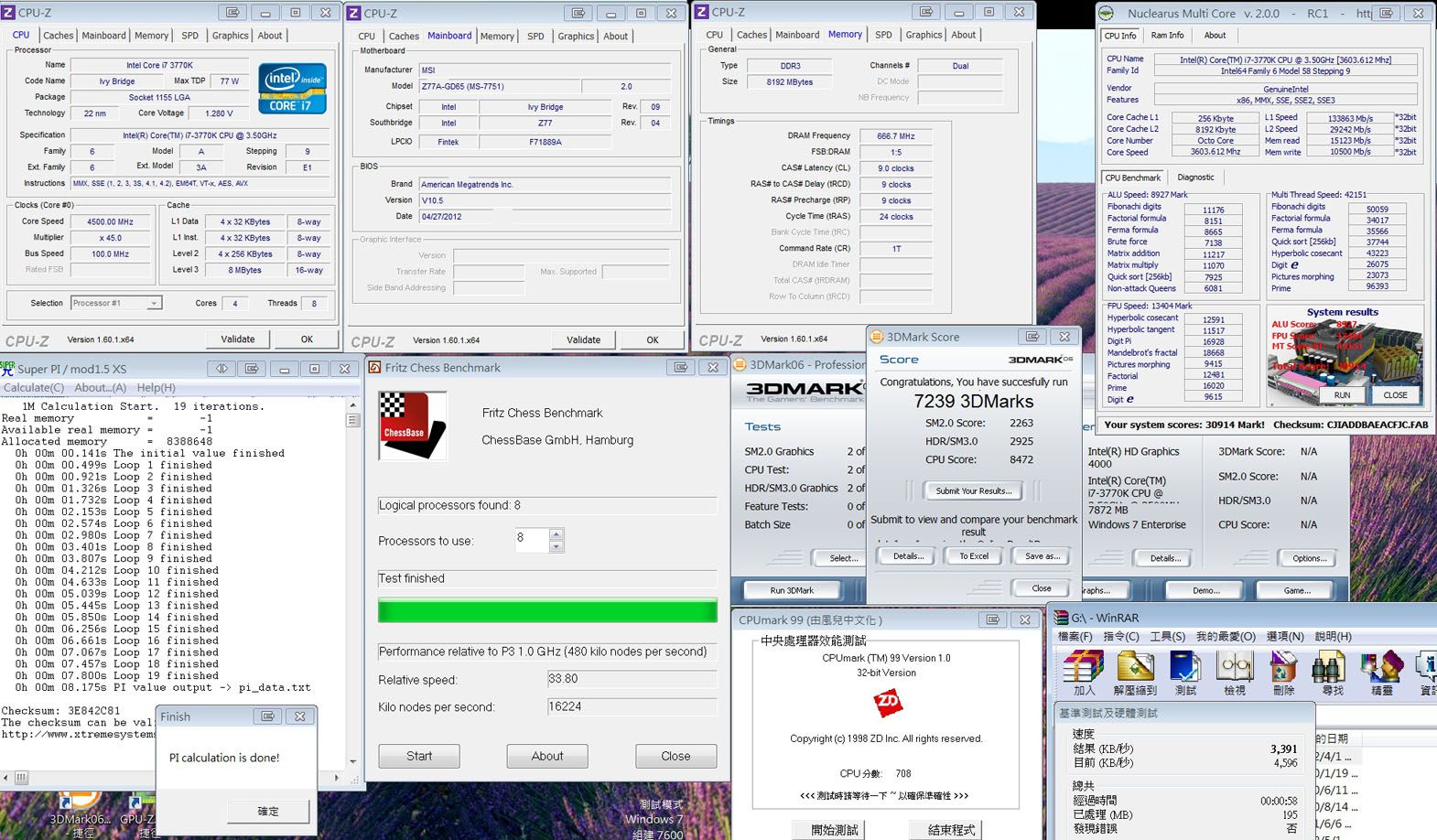
Task: Increase Processors to use with up arrow
Action: point(556,533)
